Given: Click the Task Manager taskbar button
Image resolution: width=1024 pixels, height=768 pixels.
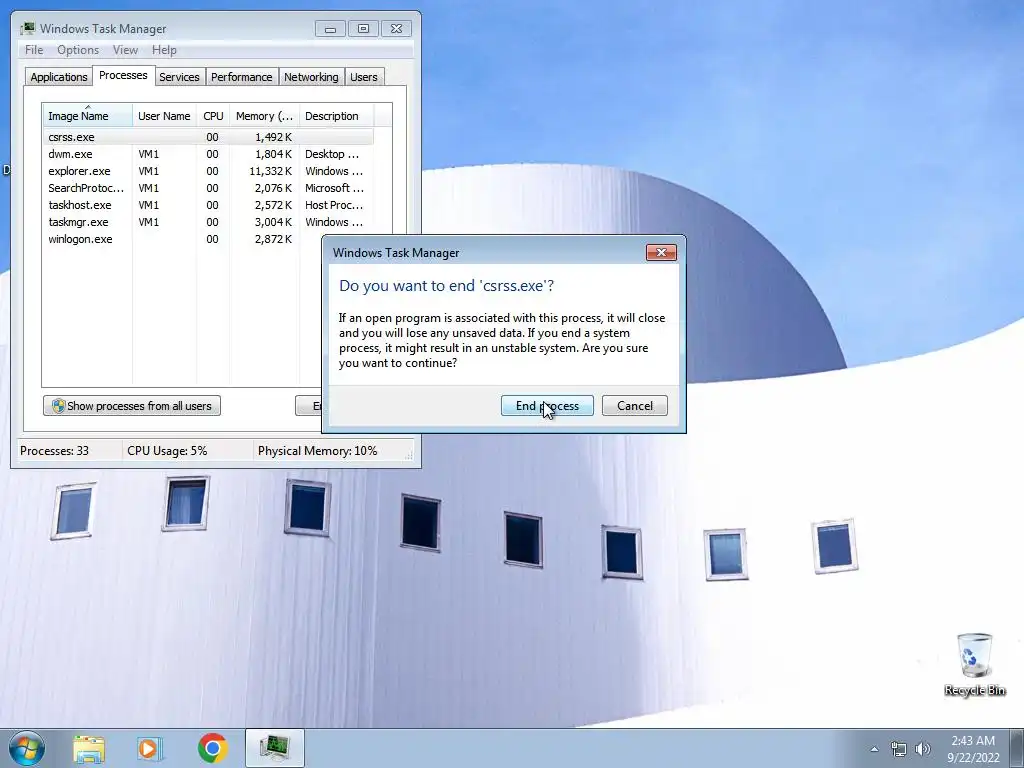Looking at the screenshot, I should 274,748.
